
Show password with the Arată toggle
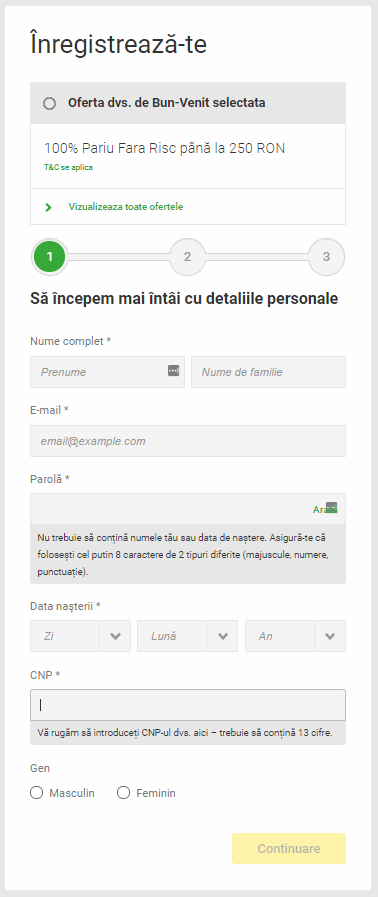tap(320, 509)
